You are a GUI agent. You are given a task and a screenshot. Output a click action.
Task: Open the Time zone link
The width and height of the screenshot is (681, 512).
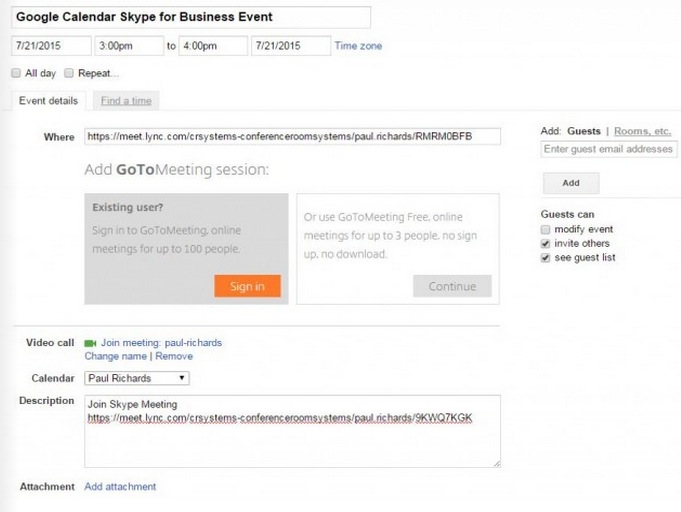(x=358, y=46)
